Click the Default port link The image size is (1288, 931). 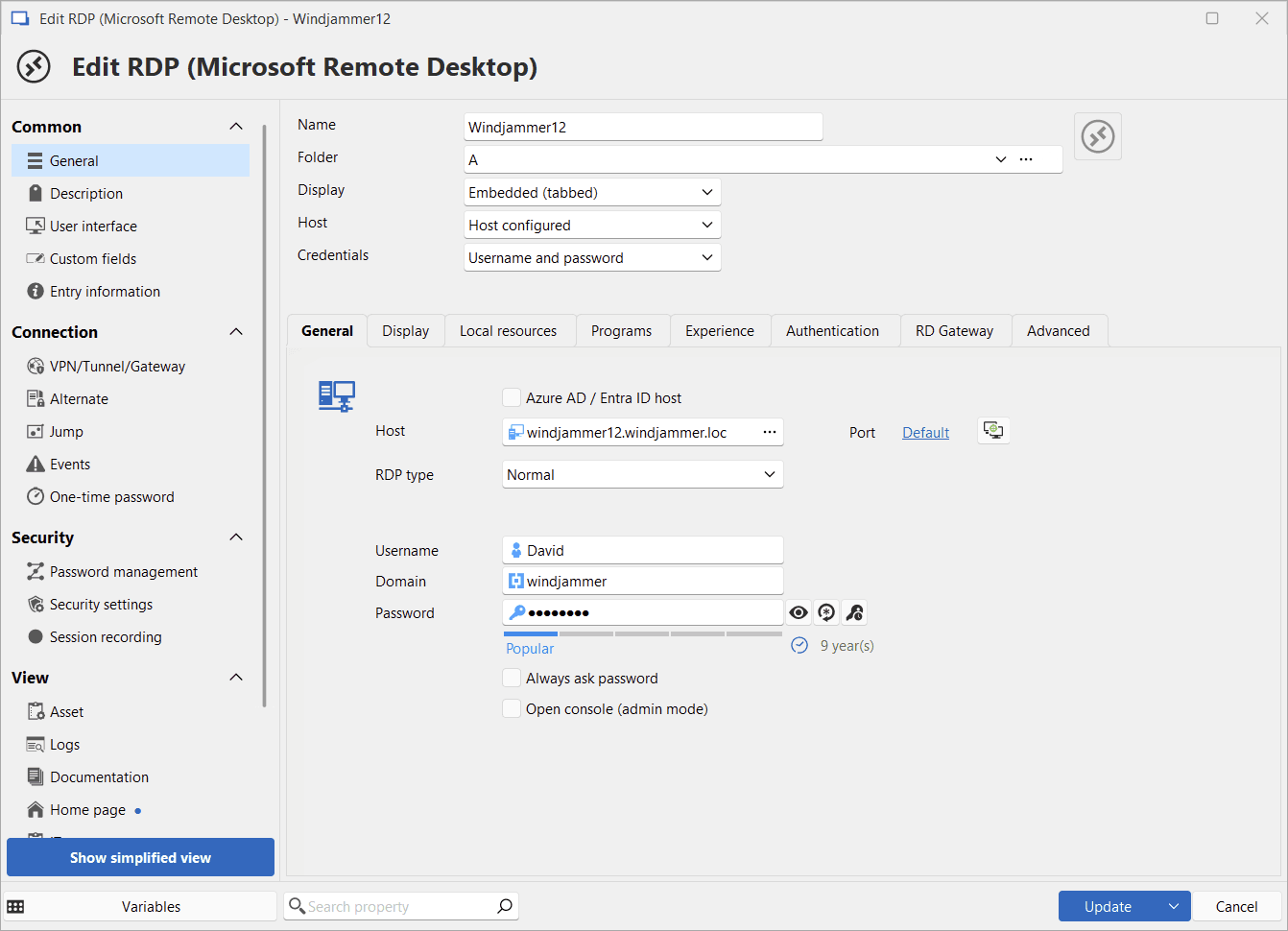coord(925,433)
